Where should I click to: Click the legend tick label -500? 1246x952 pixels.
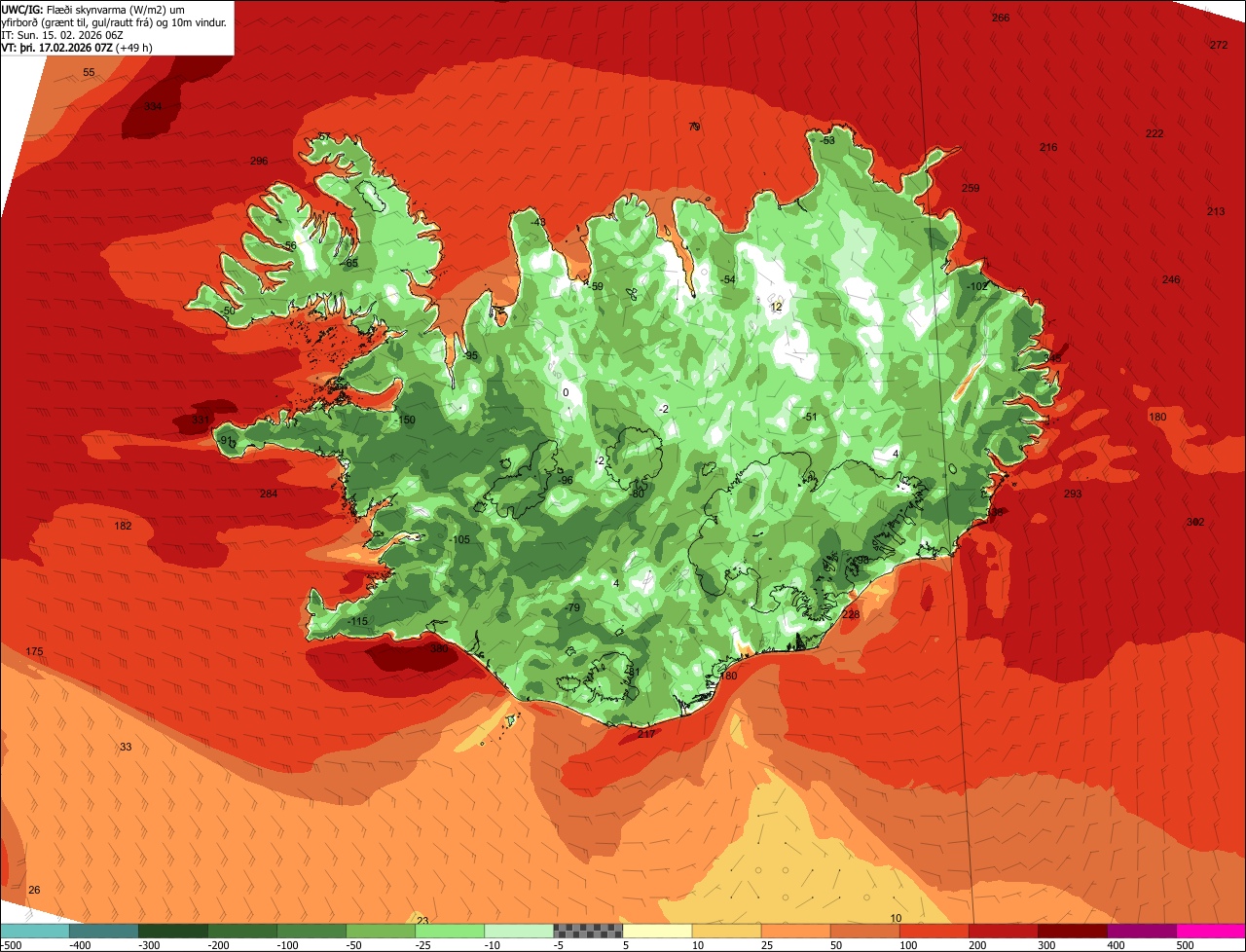(x=12, y=945)
